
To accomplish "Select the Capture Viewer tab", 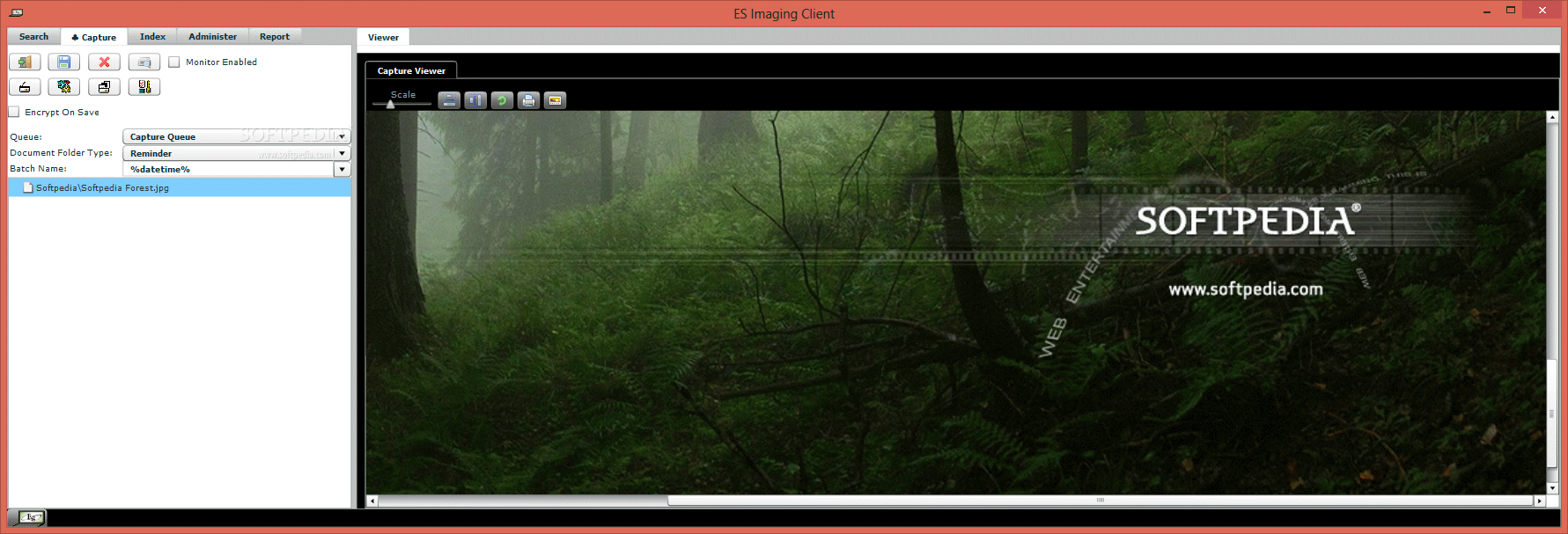I will tap(411, 70).
